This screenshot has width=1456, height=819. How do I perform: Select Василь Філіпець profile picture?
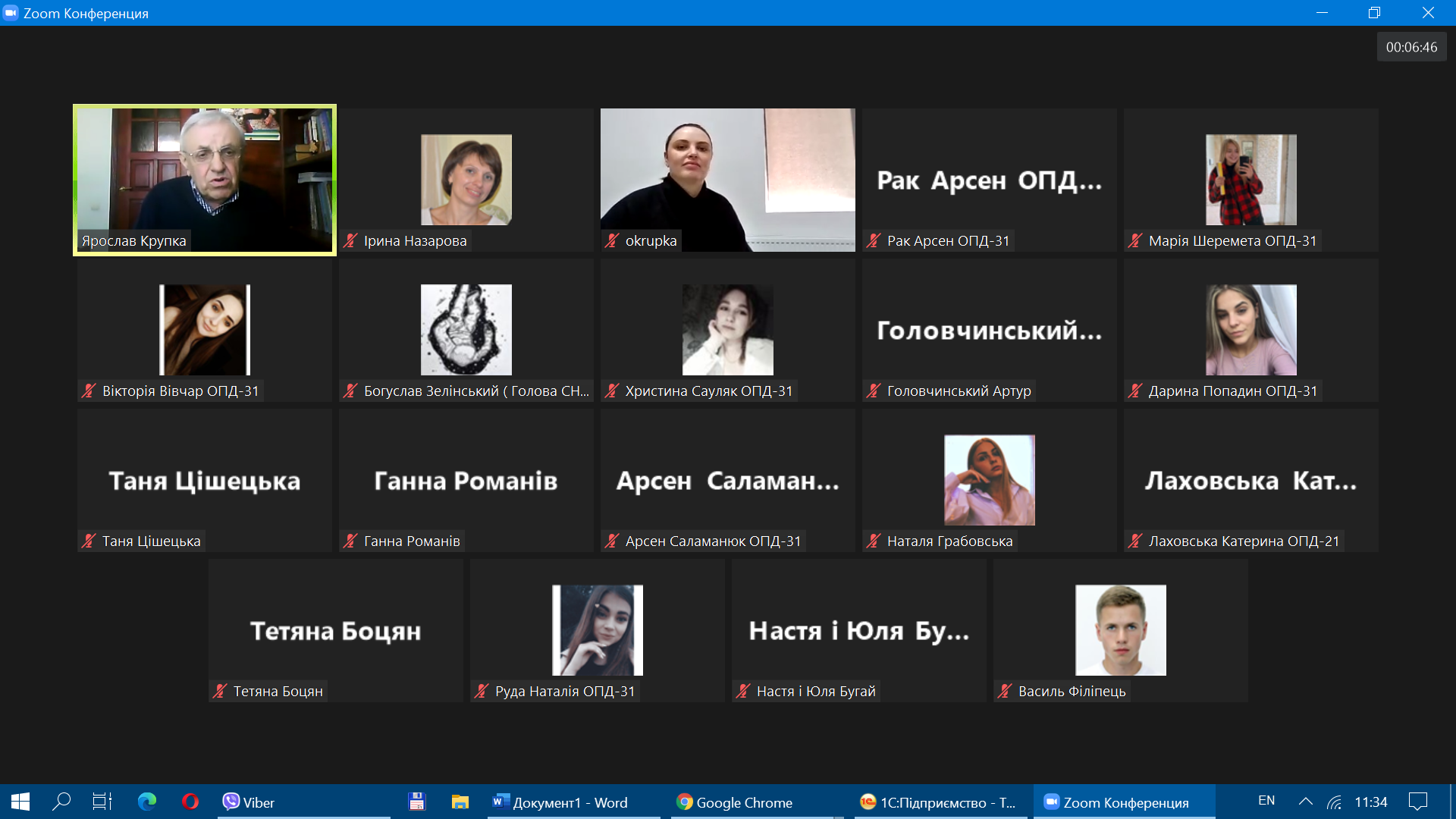tap(1121, 630)
